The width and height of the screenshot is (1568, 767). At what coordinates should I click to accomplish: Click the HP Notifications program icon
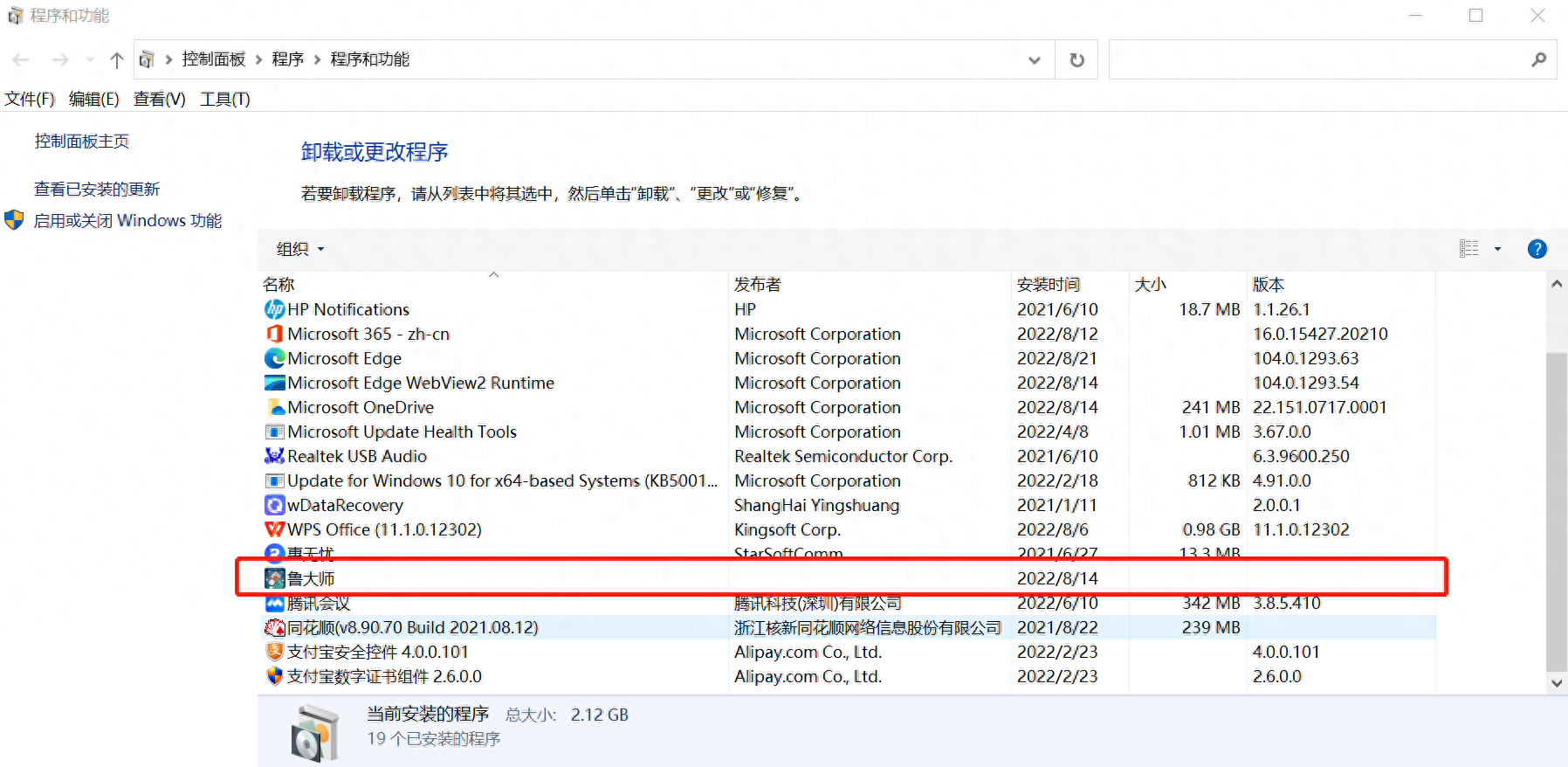pos(274,309)
